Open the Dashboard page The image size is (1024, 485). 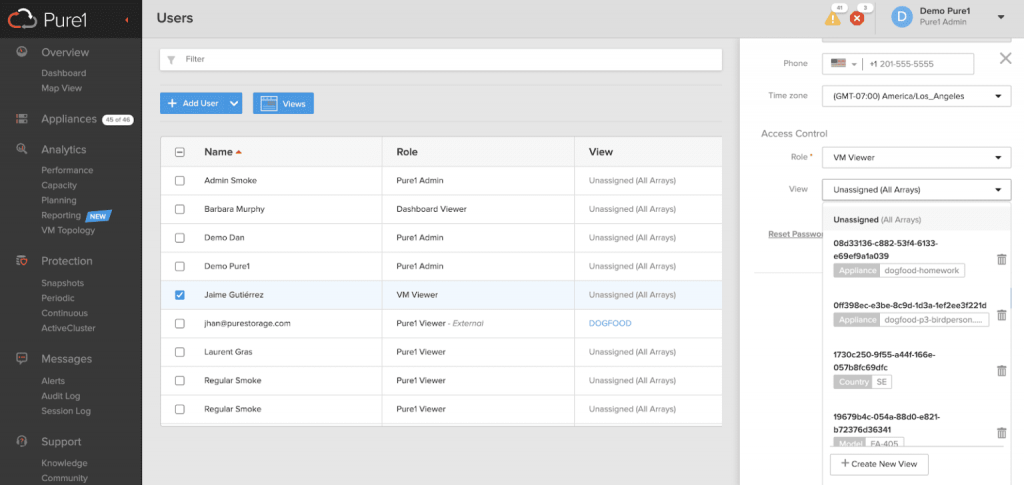pos(63,73)
